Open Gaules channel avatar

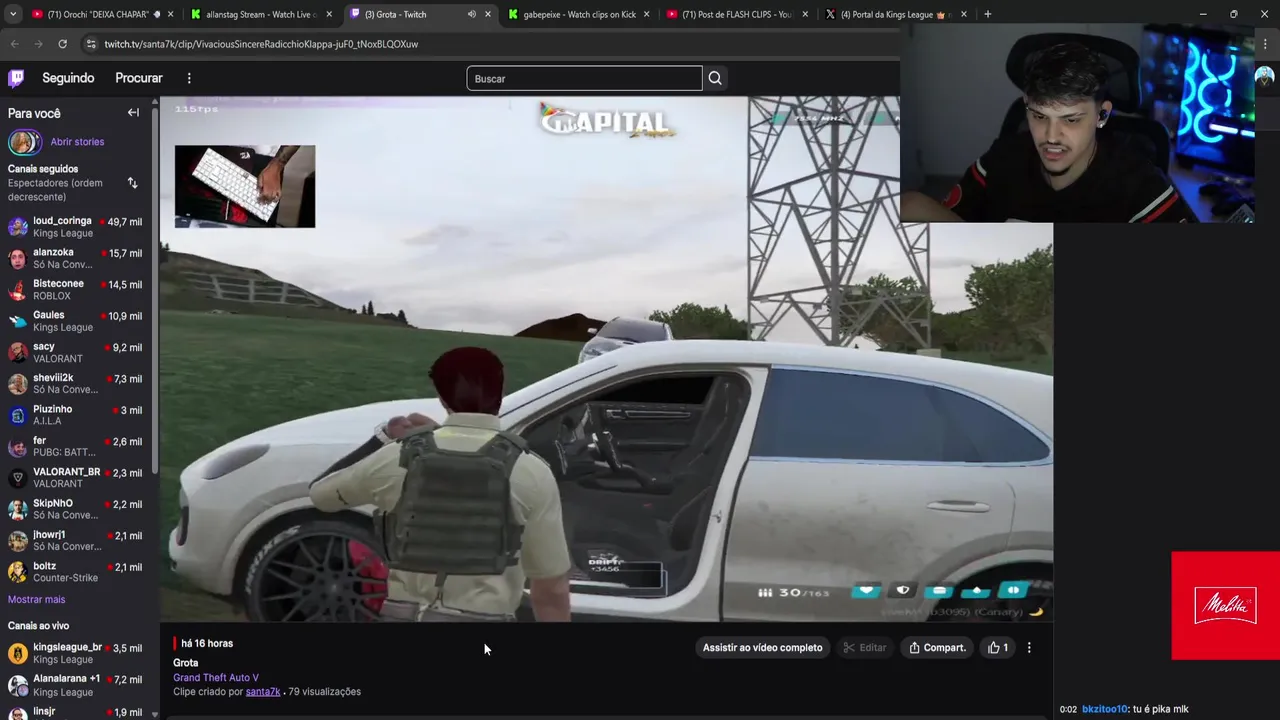point(18,321)
